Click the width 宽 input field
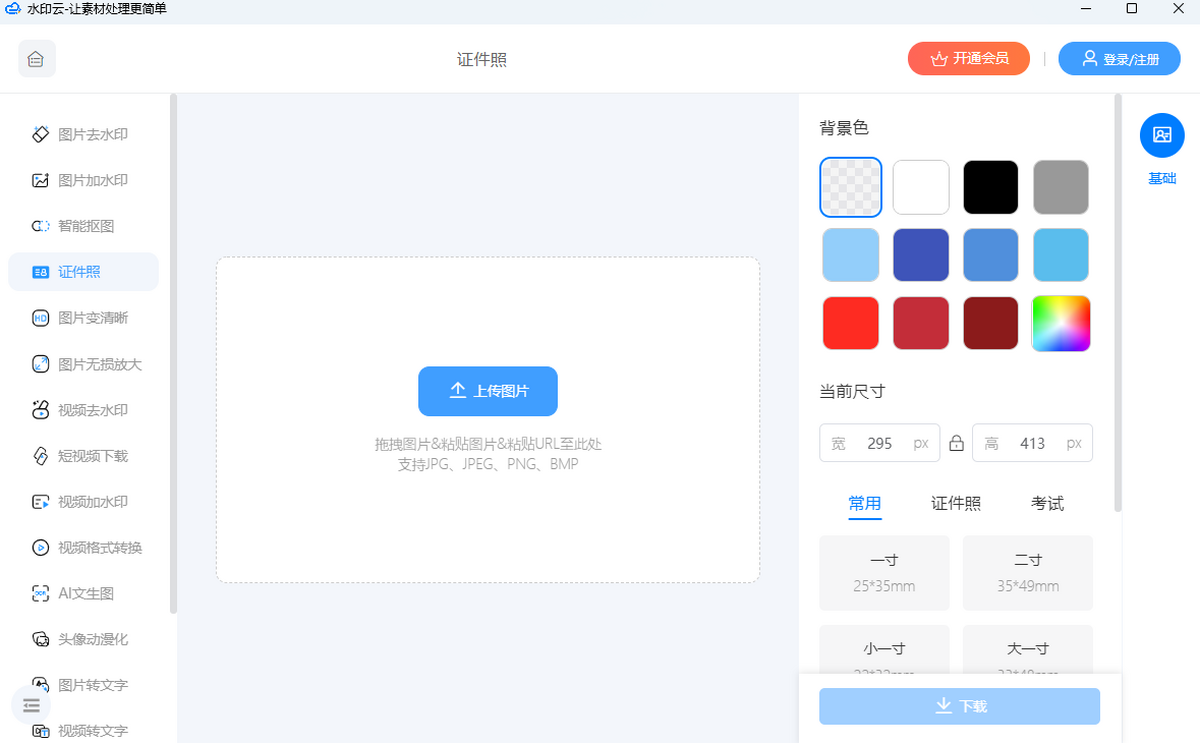 [879, 443]
